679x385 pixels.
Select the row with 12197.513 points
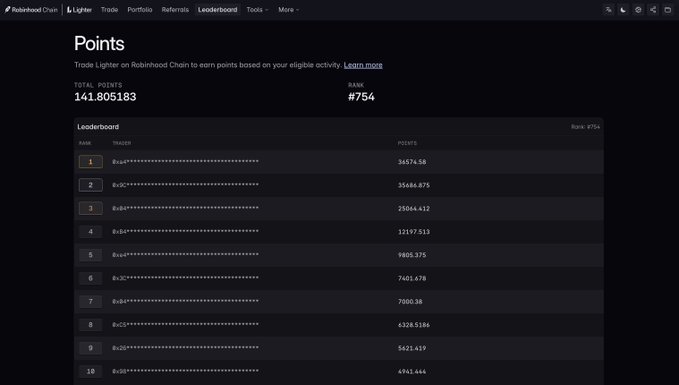[339, 232]
